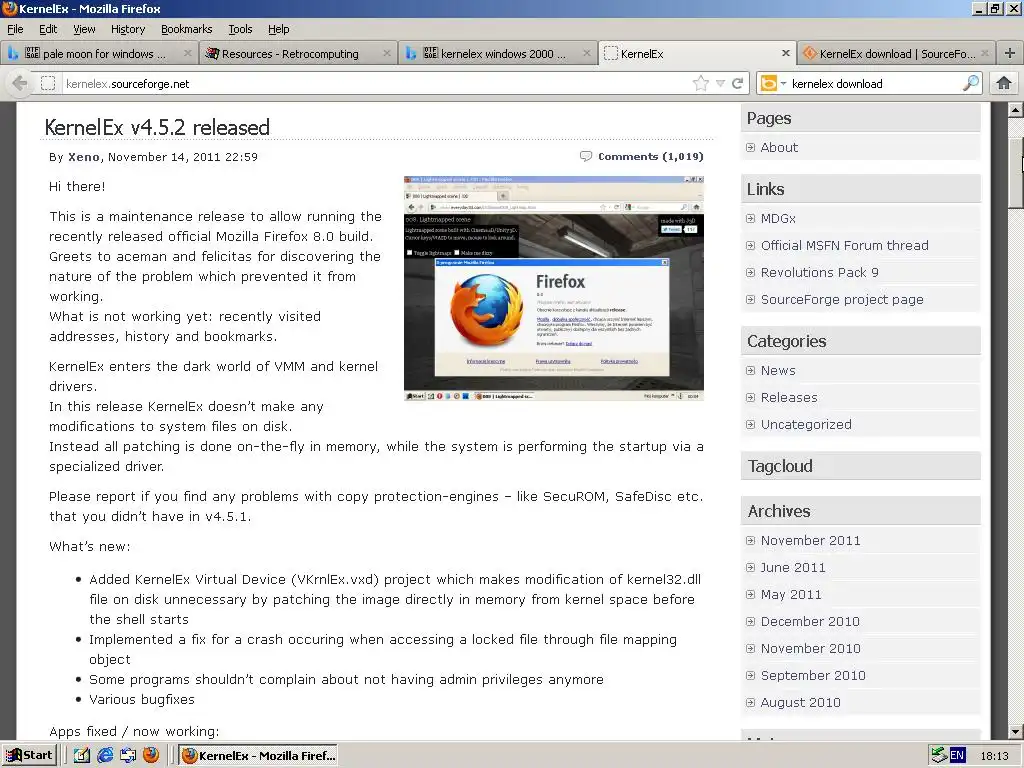Close the active KernelEx tab
Screen dimensions: 1024x768
(x=786, y=53)
